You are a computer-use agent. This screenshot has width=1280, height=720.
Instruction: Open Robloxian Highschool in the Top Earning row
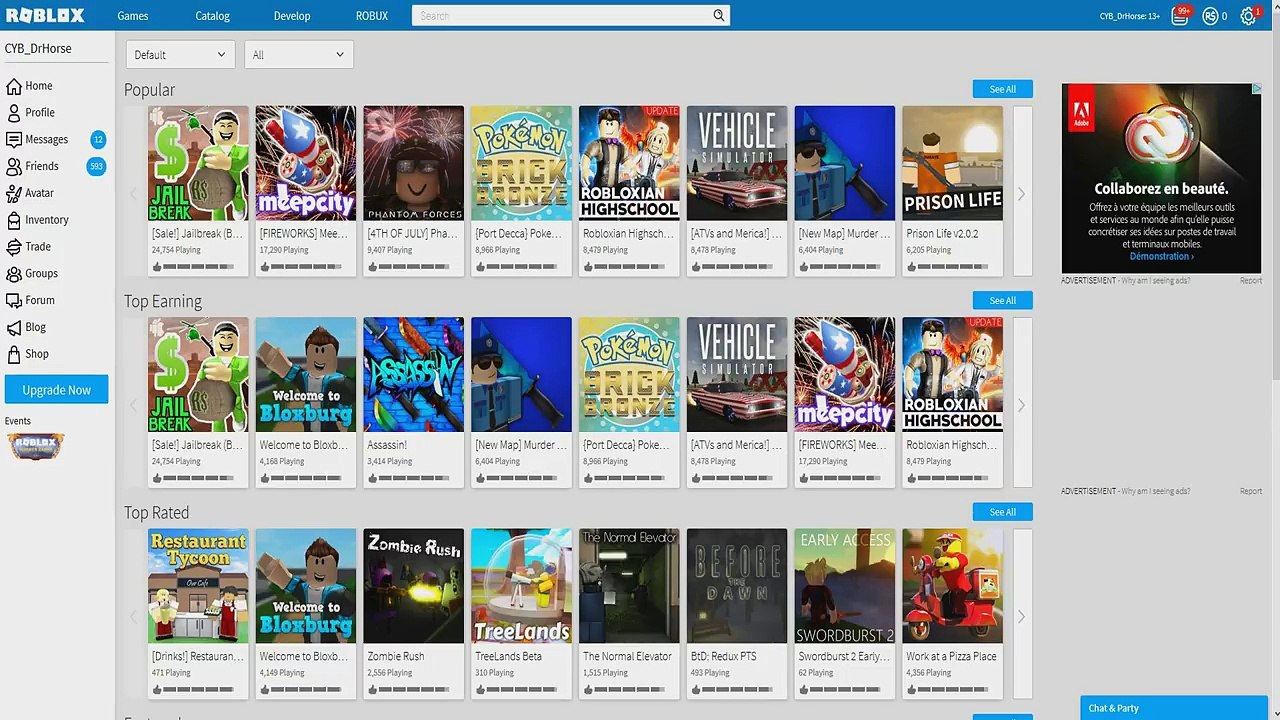coord(953,375)
